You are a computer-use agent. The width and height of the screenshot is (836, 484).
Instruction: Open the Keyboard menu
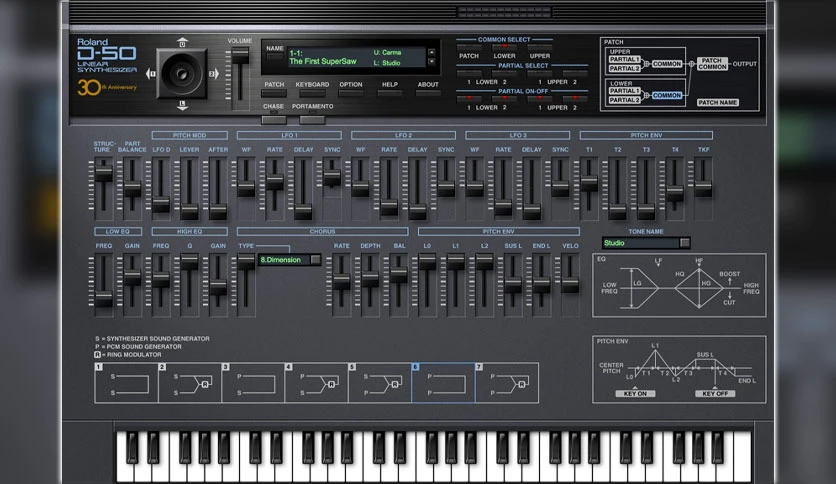[312, 93]
